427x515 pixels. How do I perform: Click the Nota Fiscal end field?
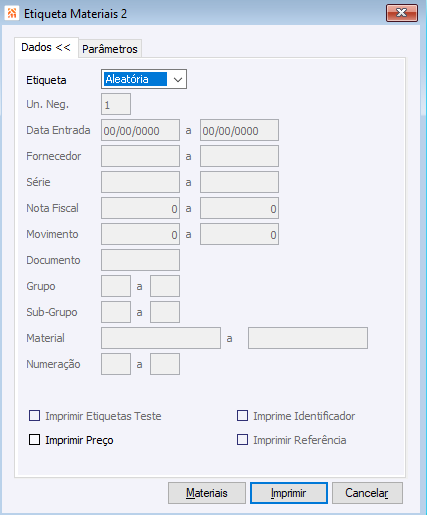[239, 208]
